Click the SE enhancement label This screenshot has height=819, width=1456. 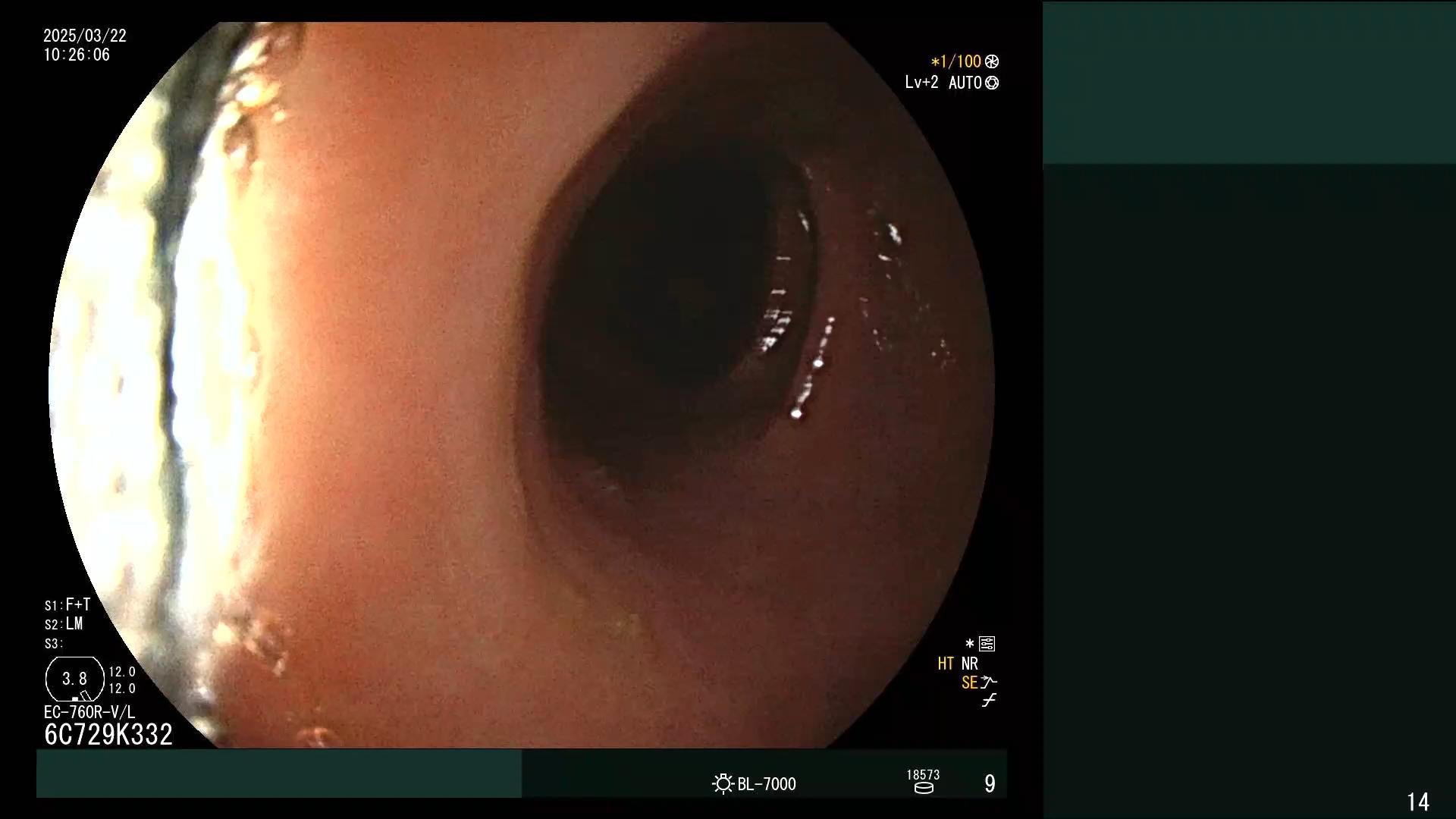pyautogui.click(x=969, y=682)
